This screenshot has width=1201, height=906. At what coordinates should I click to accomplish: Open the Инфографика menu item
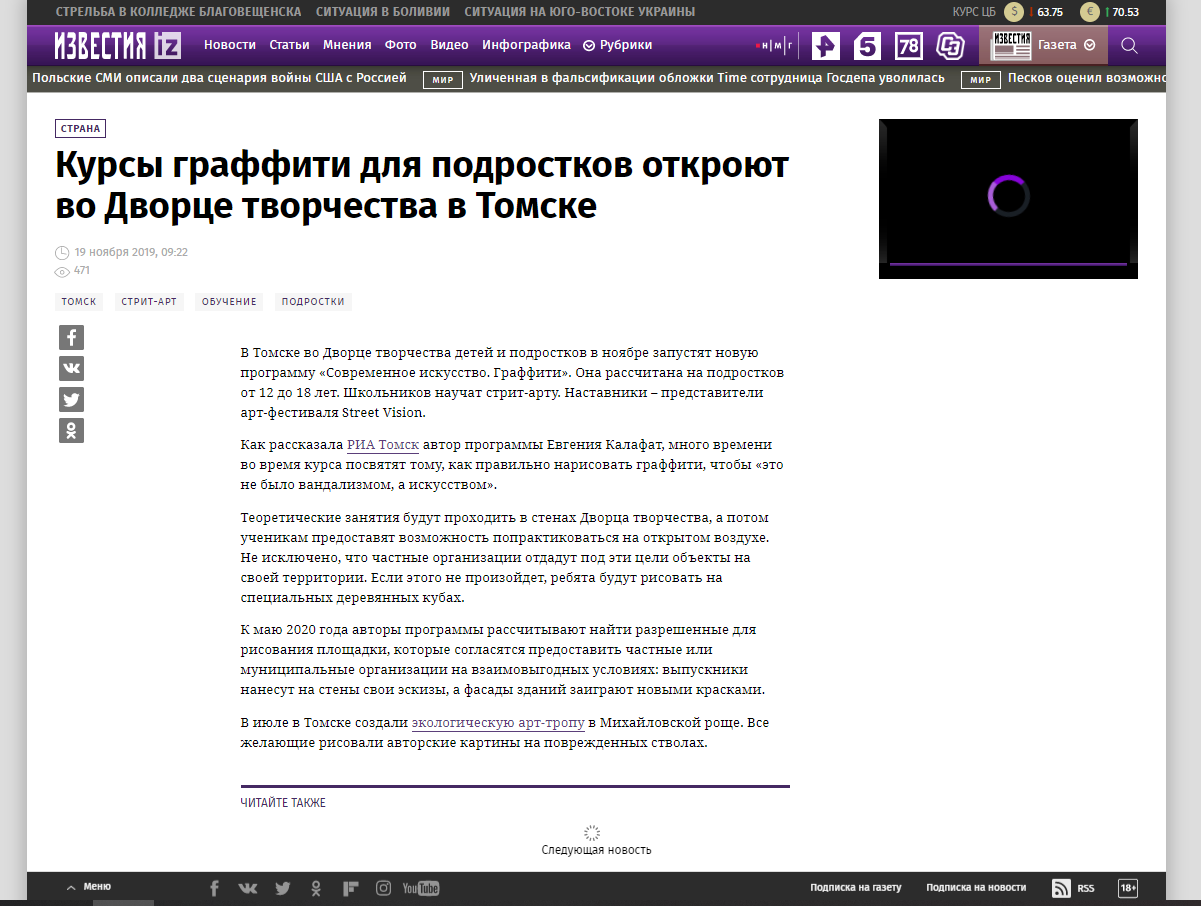coord(527,45)
